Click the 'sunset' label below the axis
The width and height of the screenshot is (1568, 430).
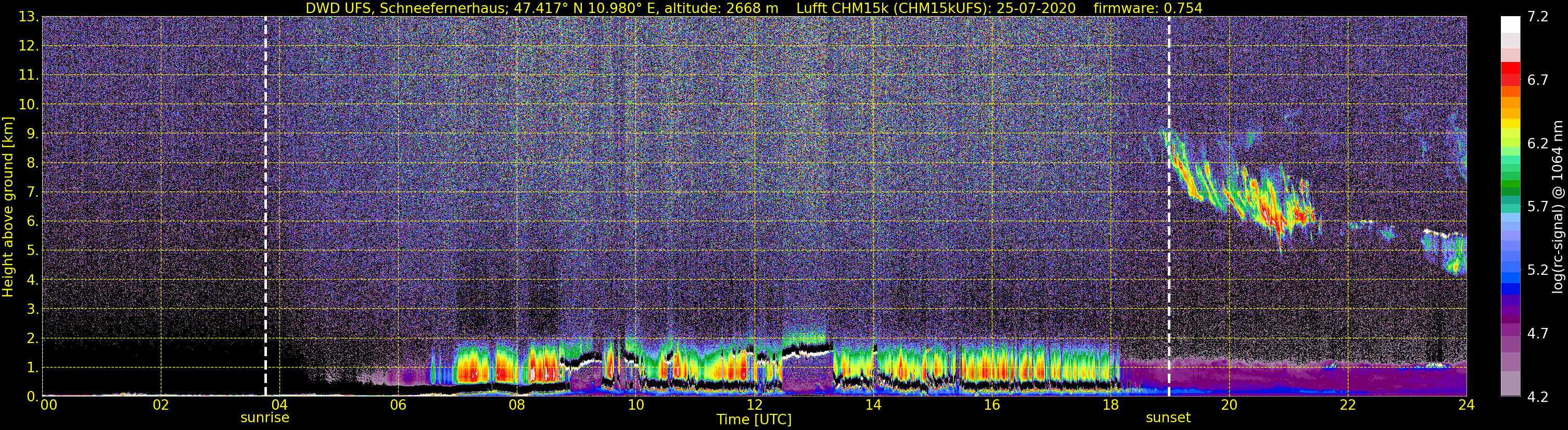tap(1168, 418)
